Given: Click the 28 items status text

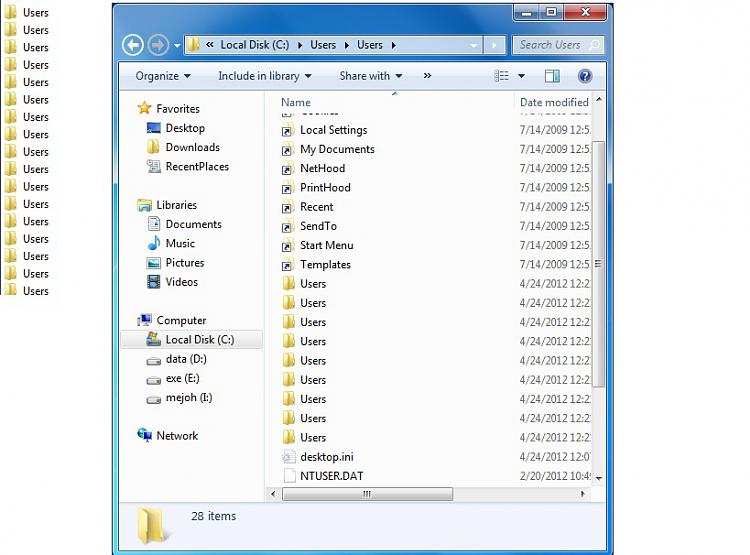Looking at the screenshot, I should pos(213,516).
